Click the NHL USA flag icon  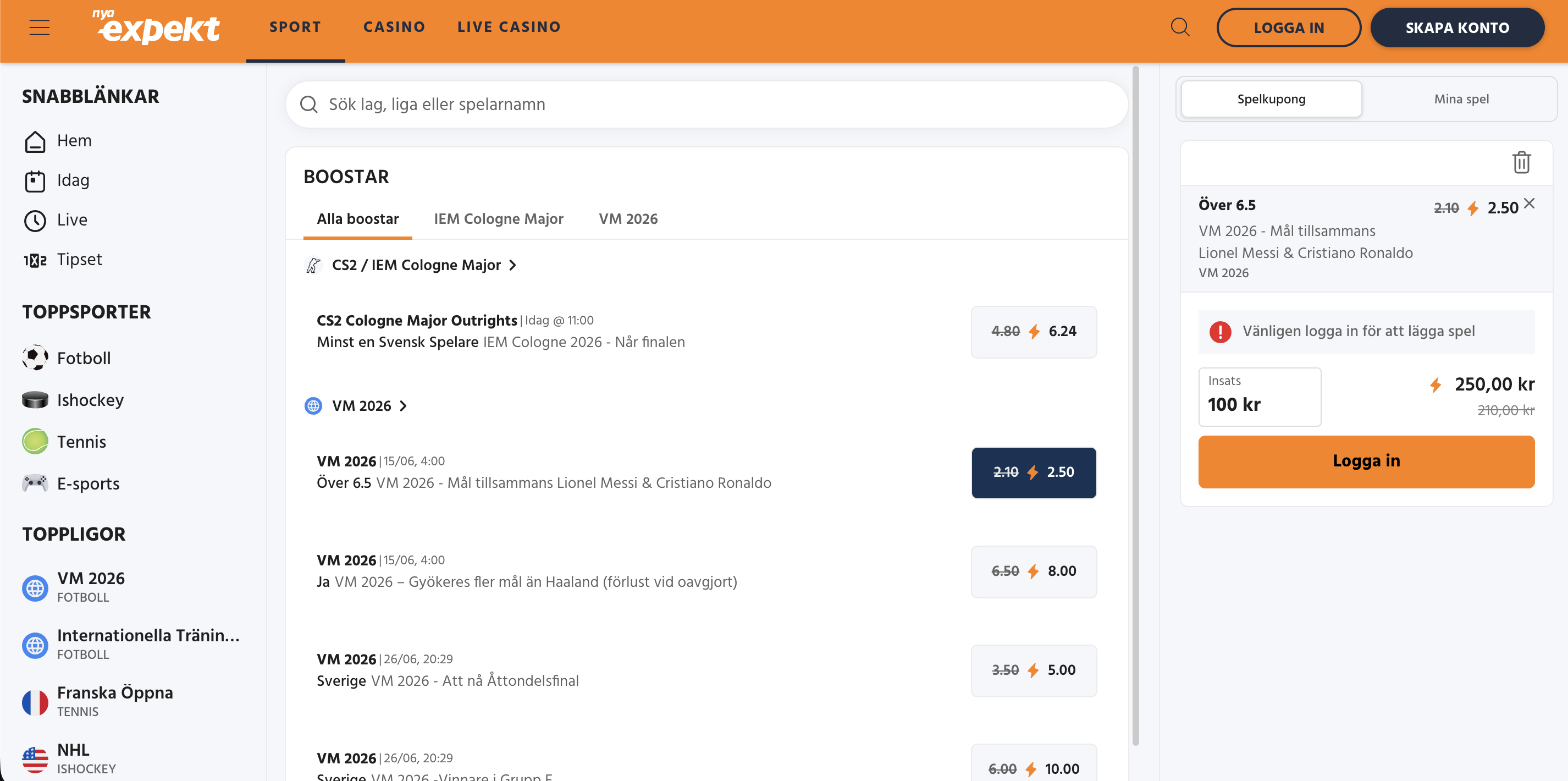click(x=35, y=760)
